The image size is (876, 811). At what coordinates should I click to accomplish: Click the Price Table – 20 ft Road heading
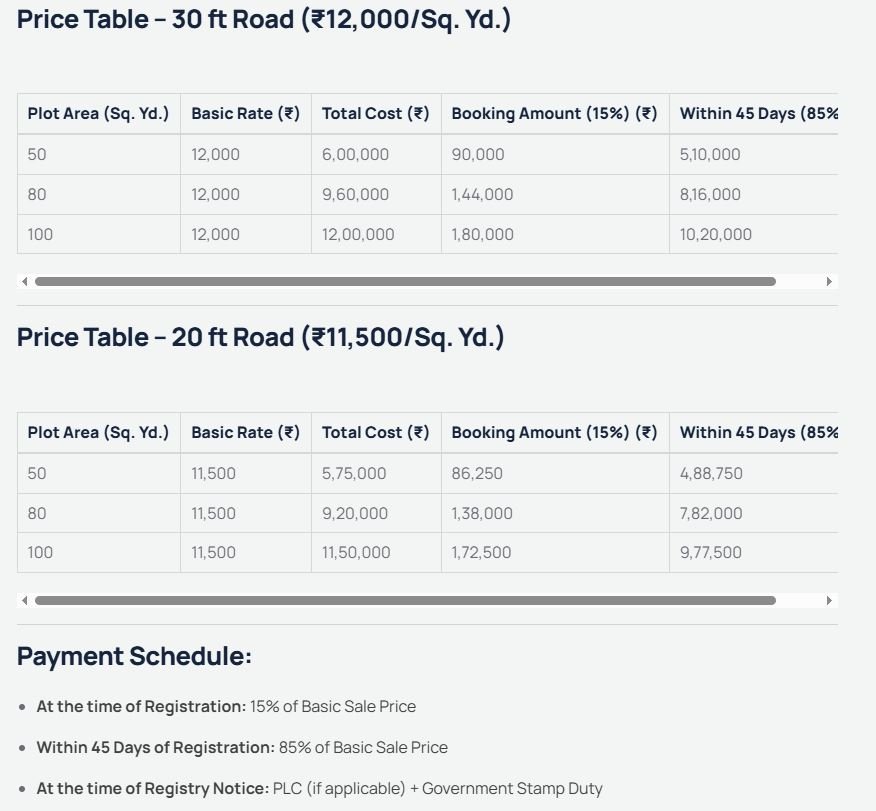pyautogui.click(x=260, y=338)
